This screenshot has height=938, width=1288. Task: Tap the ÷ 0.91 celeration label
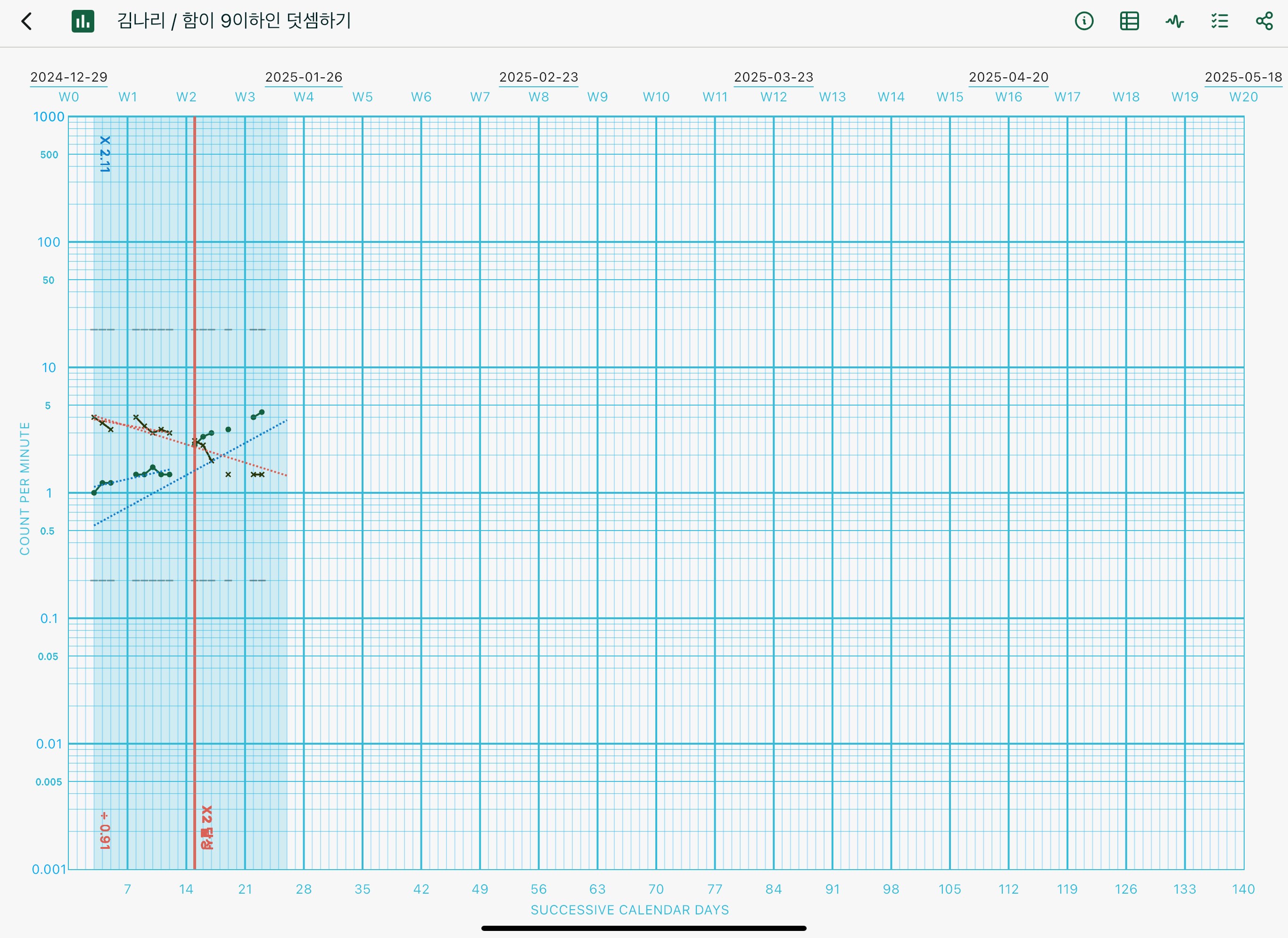tap(105, 830)
